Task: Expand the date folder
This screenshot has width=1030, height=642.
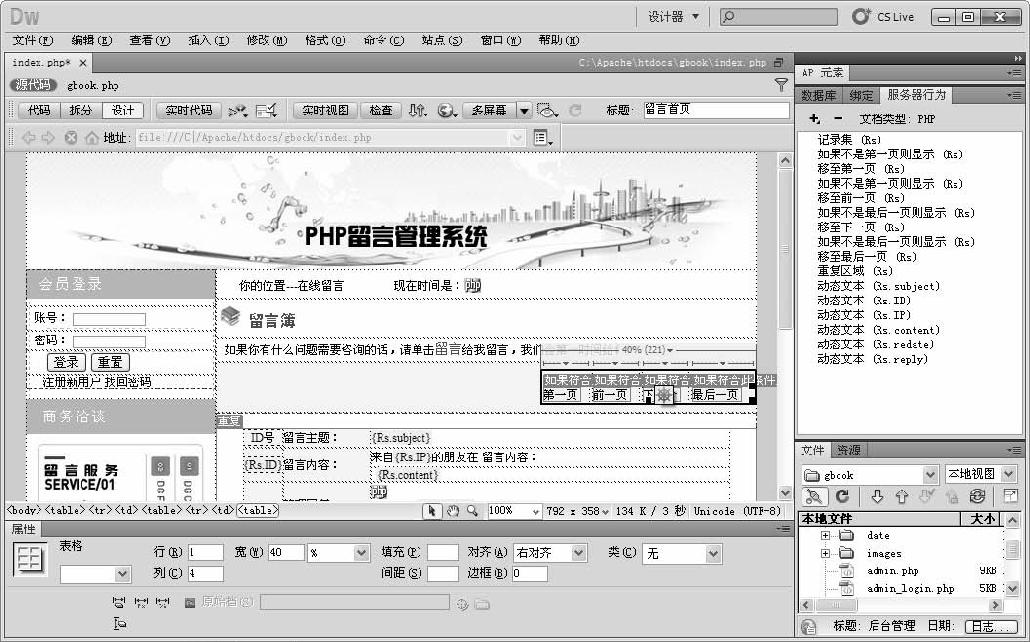Action: tap(826, 536)
